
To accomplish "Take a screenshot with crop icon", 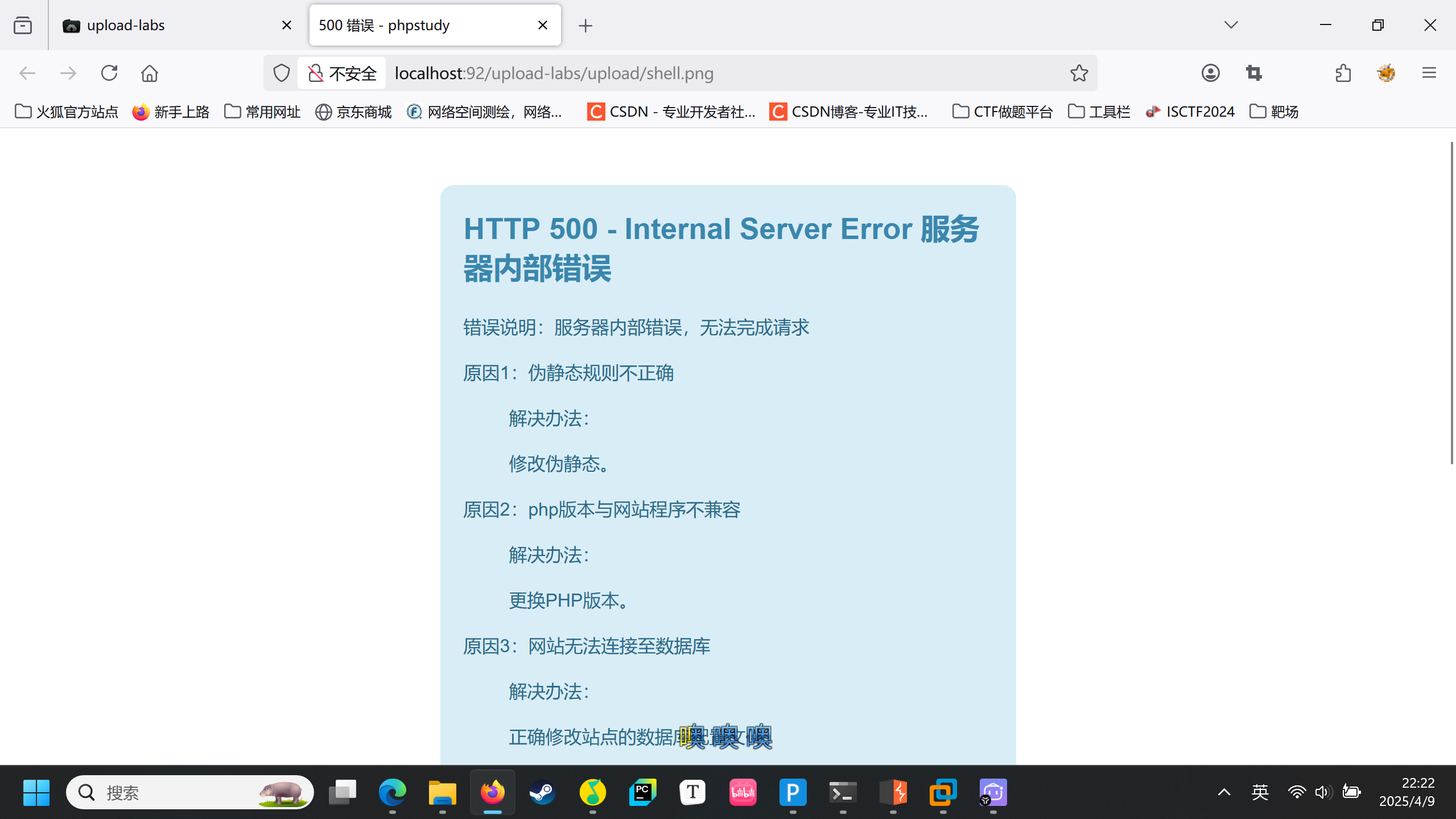I will [x=1254, y=73].
